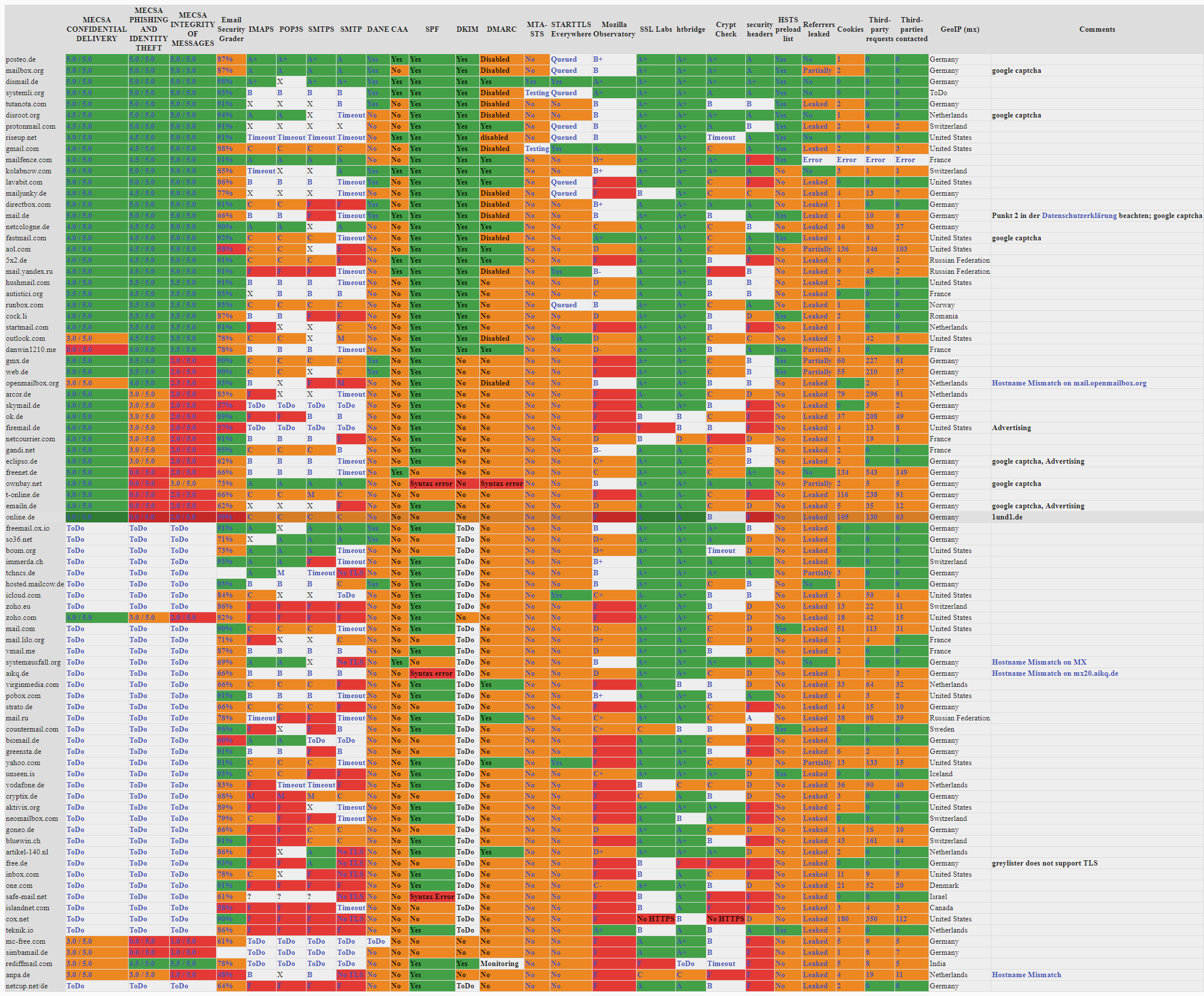Select the mail.yandex.ru provider name
Viewport: 1204px width, 996px height.
(x=29, y=271)
